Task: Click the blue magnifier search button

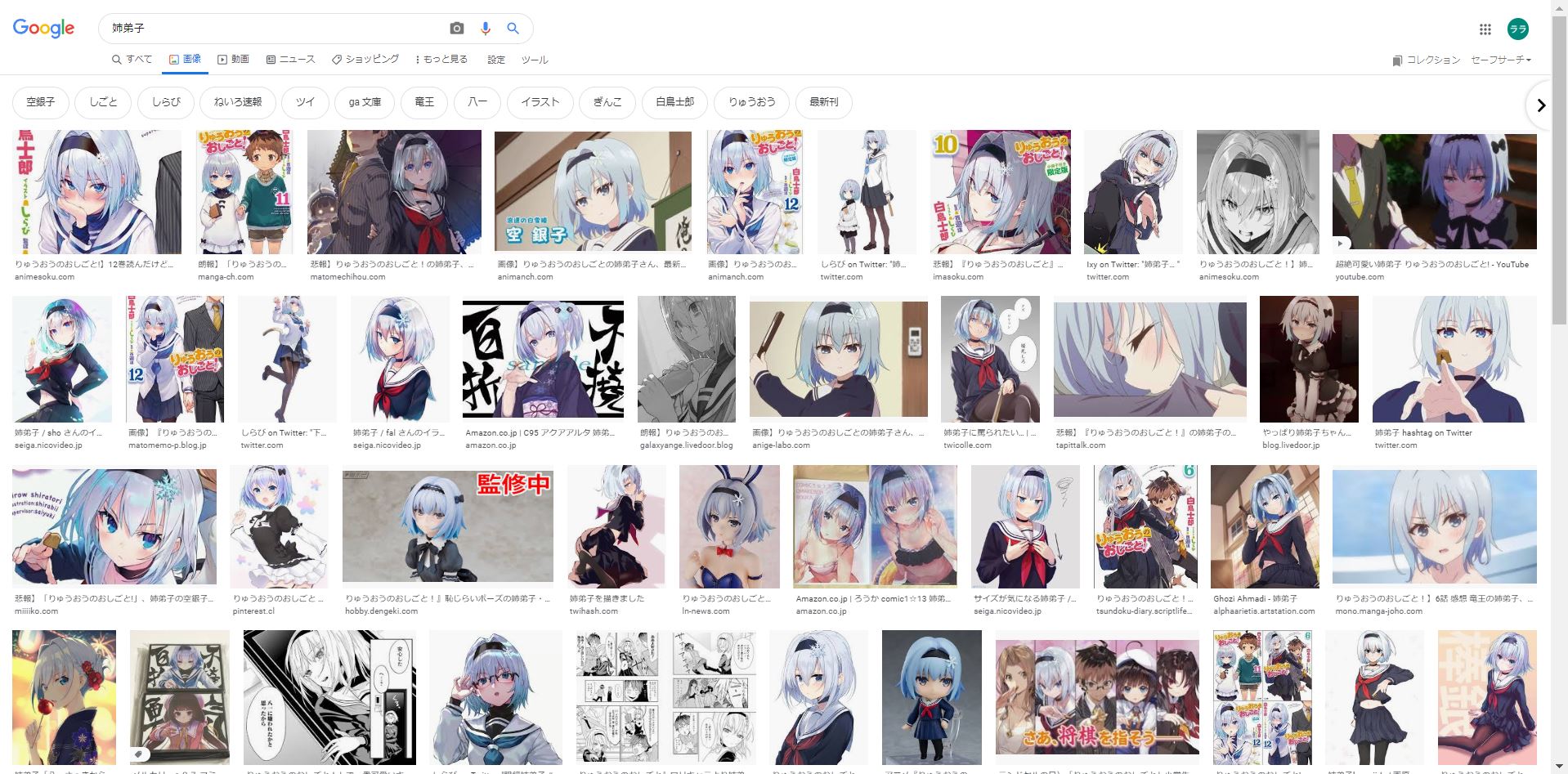Action: tap(513, 29)
